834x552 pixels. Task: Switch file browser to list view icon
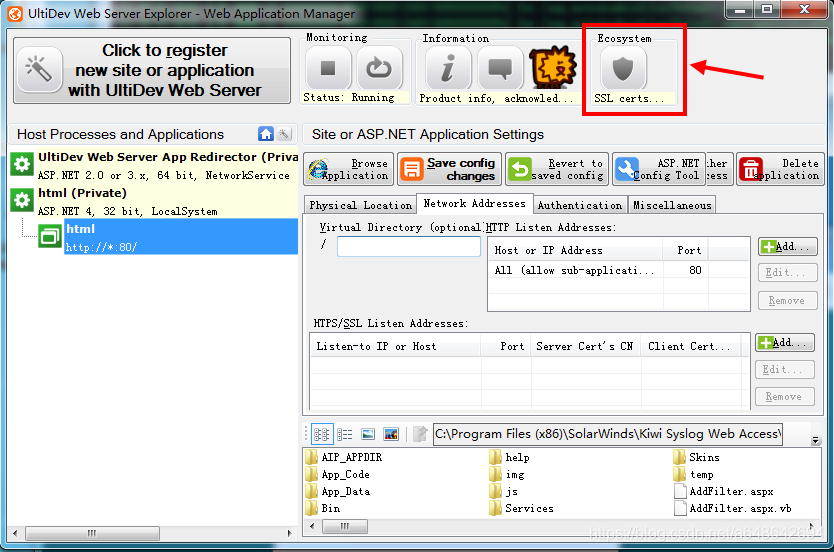345,434
